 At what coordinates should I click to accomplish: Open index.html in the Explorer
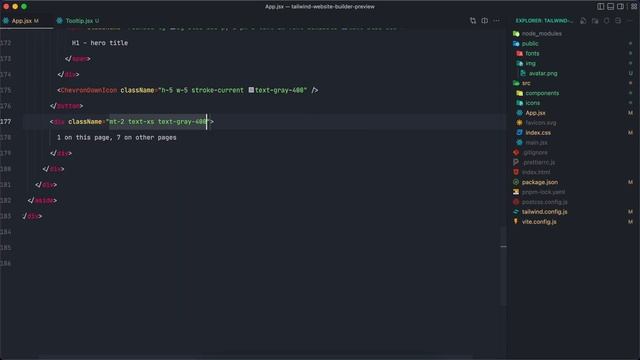pos(536,172)
